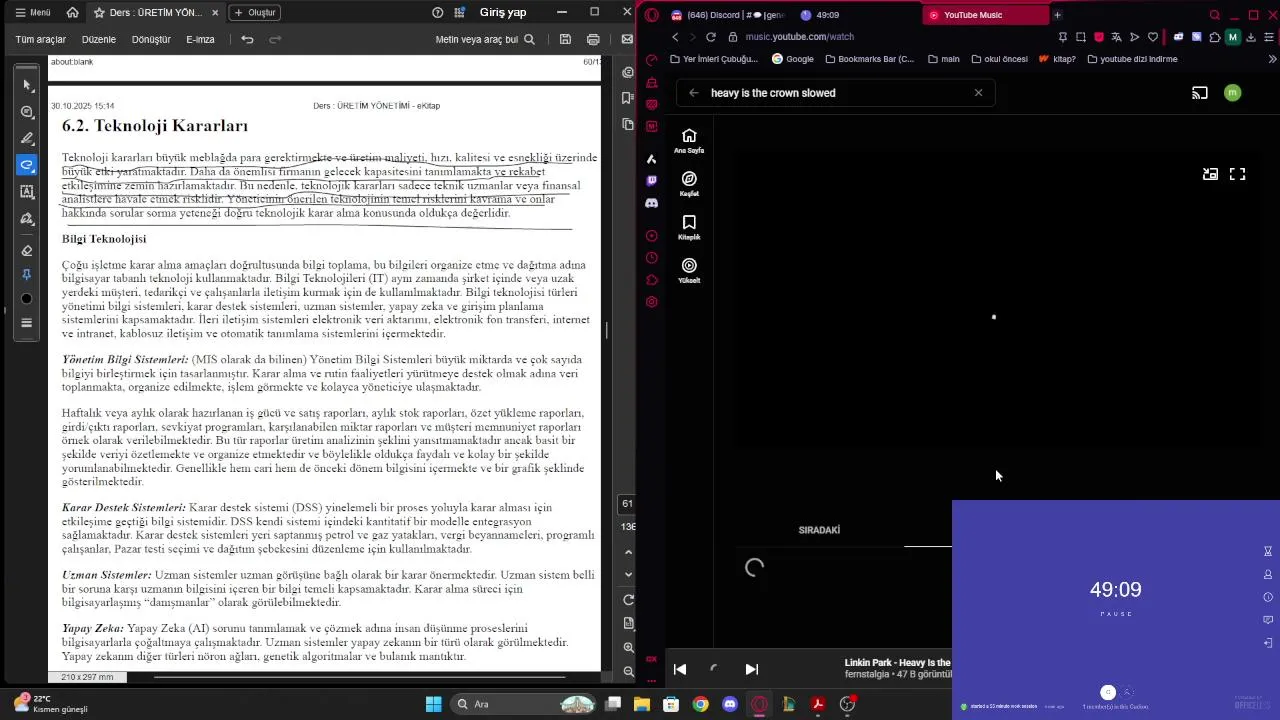Image resolution: width=1280 pixels, height=720 pixels.
Task: Zoom in on the PDF page
Action: tap(628, 650)
